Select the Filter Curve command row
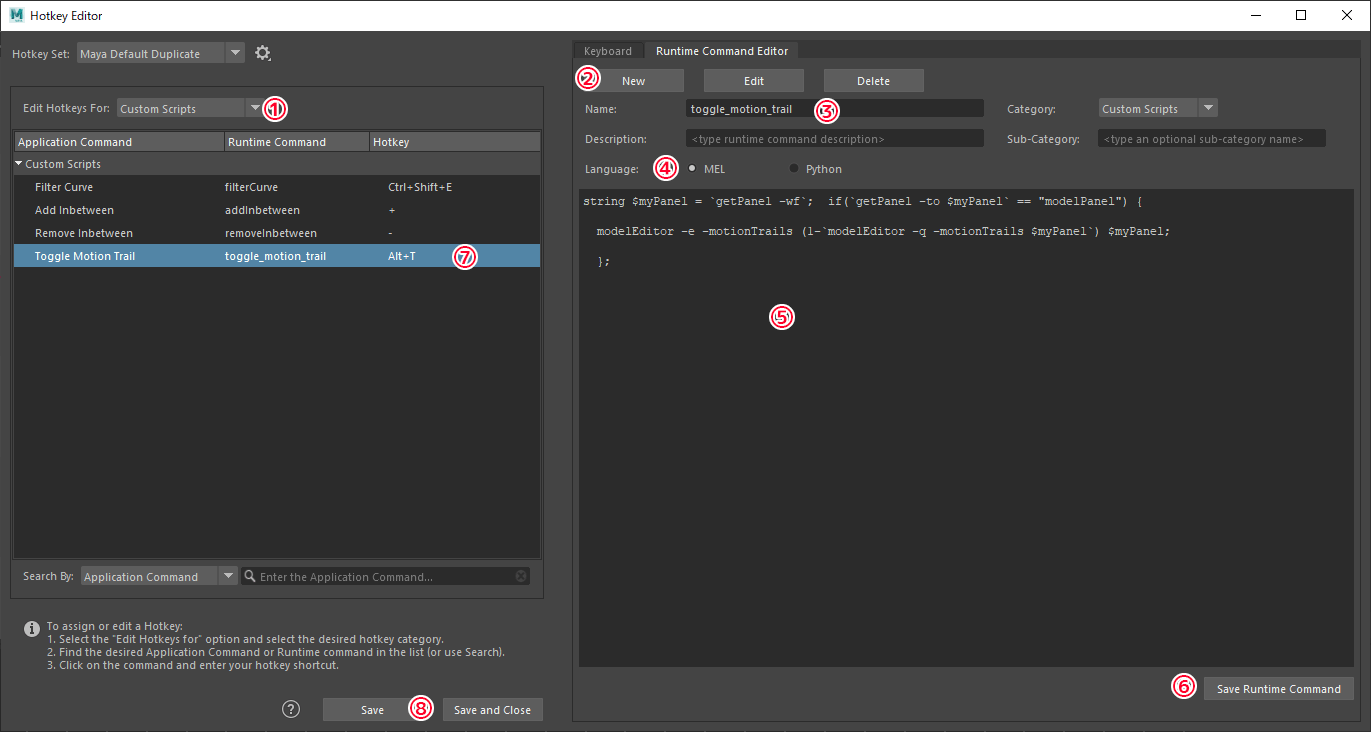The width and height of the screenshot is (1371, 732). (x=64, y=187)
